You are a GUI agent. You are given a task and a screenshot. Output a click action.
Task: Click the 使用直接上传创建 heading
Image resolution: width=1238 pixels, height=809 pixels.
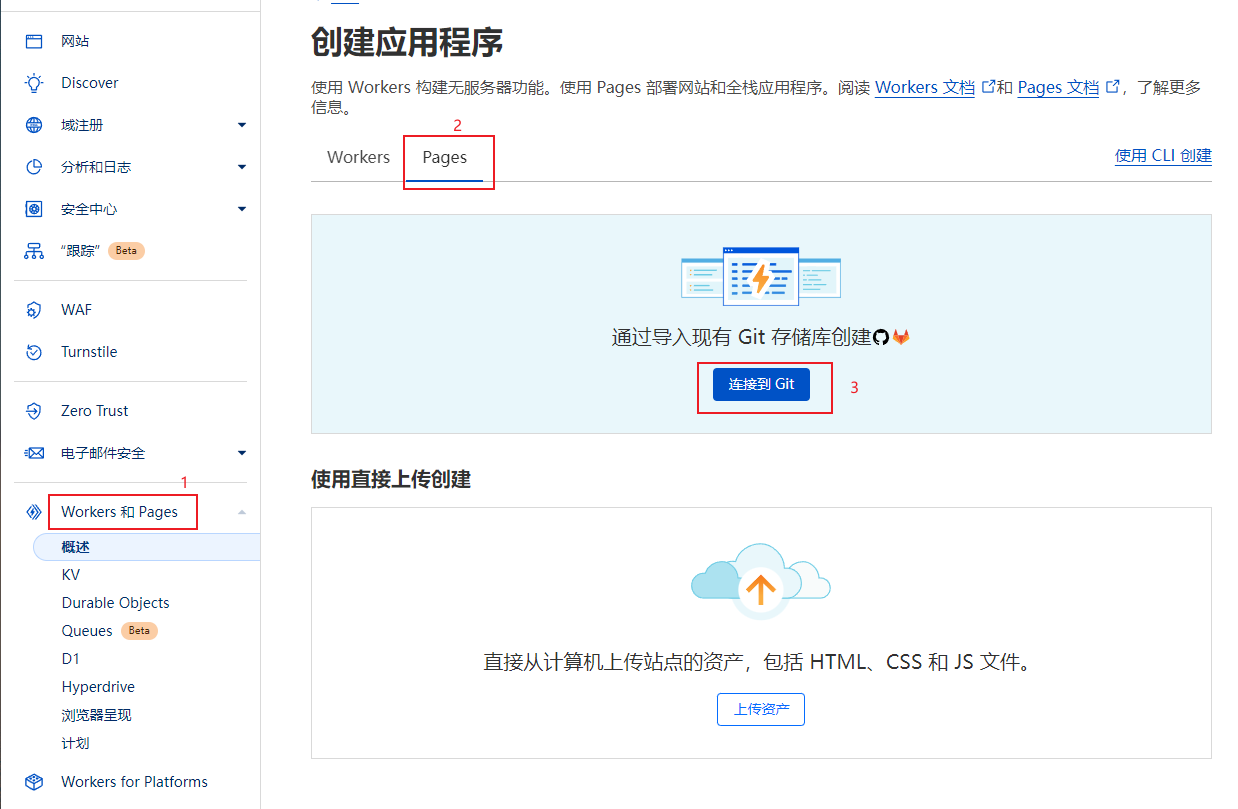click(x=391, y=479)
